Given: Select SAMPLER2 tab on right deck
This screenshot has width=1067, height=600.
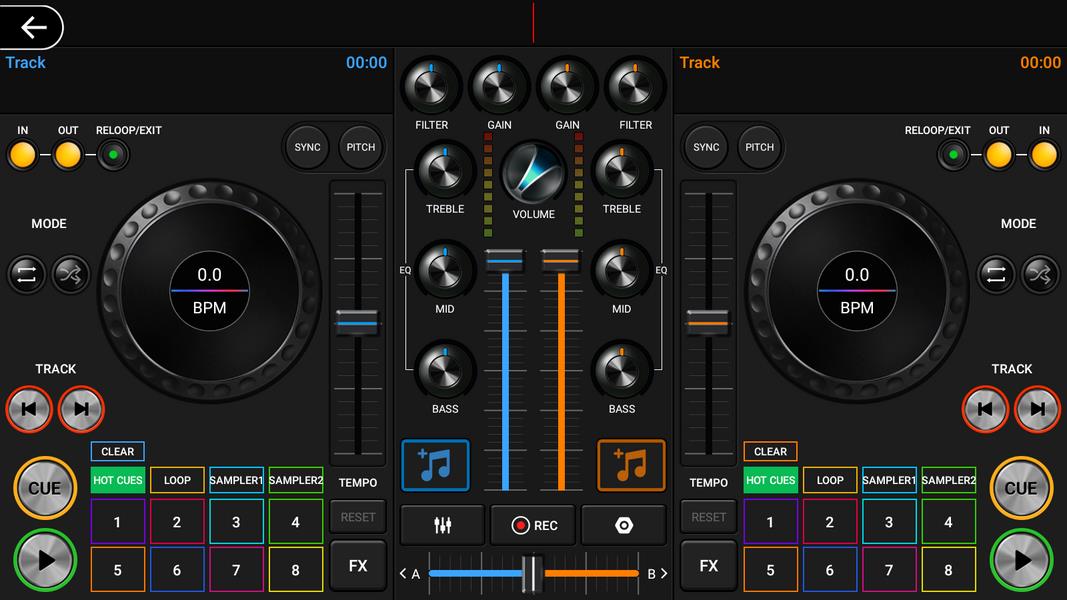Looking at the screenshot, I should click(948, 480).
